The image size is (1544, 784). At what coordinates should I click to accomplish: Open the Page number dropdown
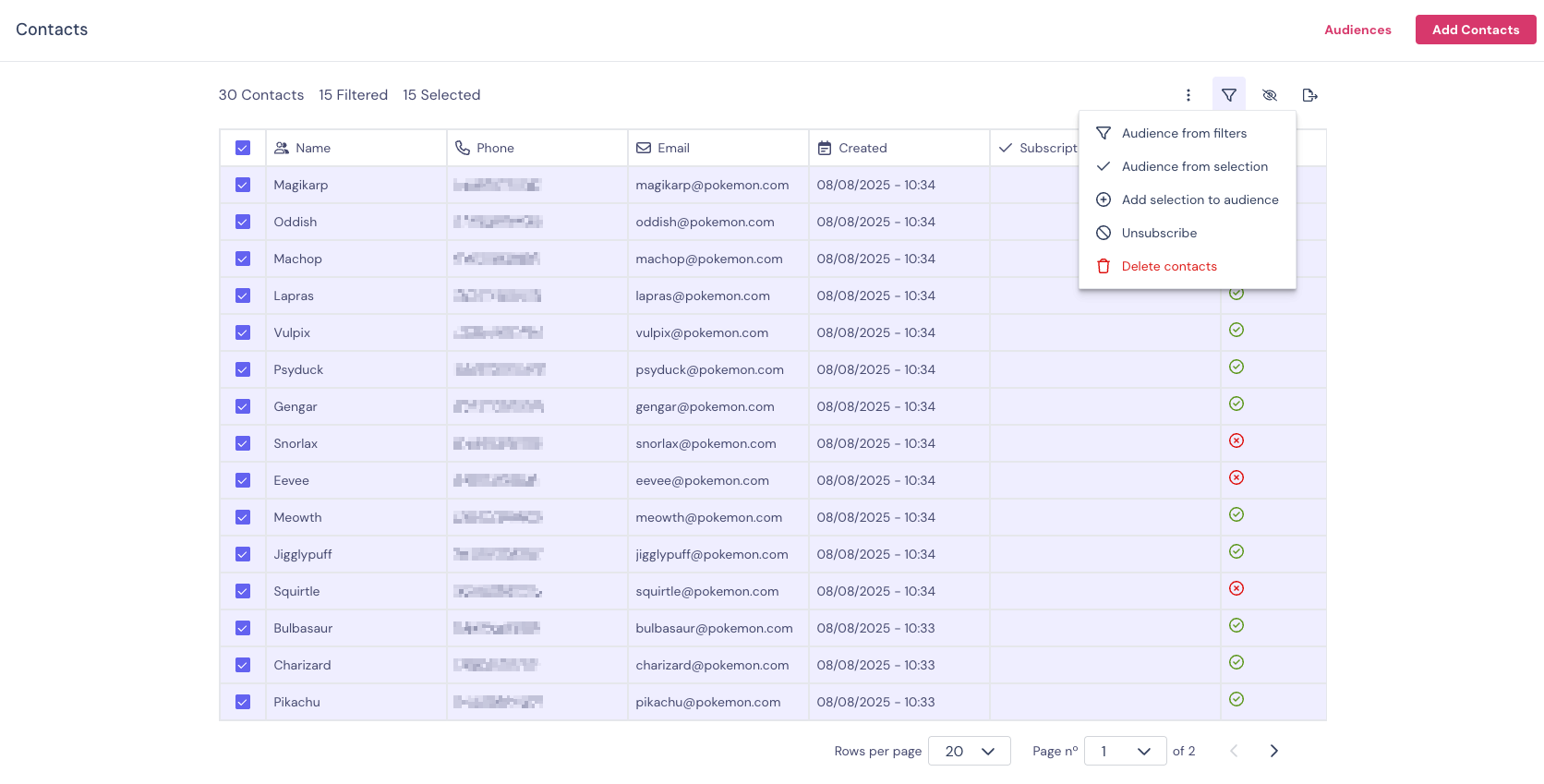pyautogui.click(x=1126, y=751)
